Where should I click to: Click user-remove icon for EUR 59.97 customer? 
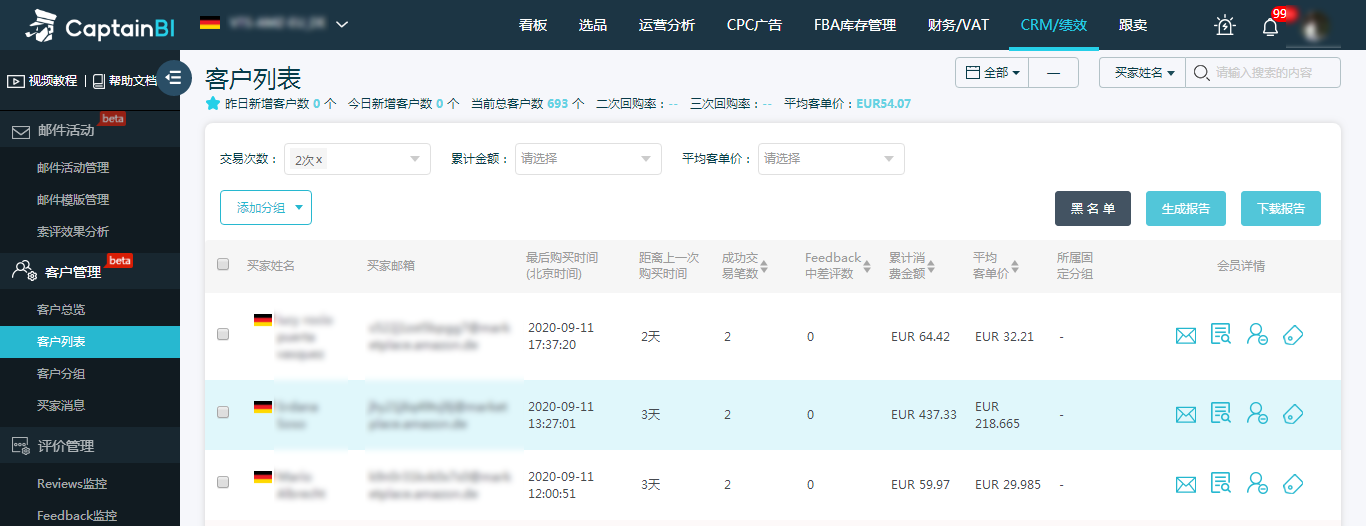point(1257,484)
